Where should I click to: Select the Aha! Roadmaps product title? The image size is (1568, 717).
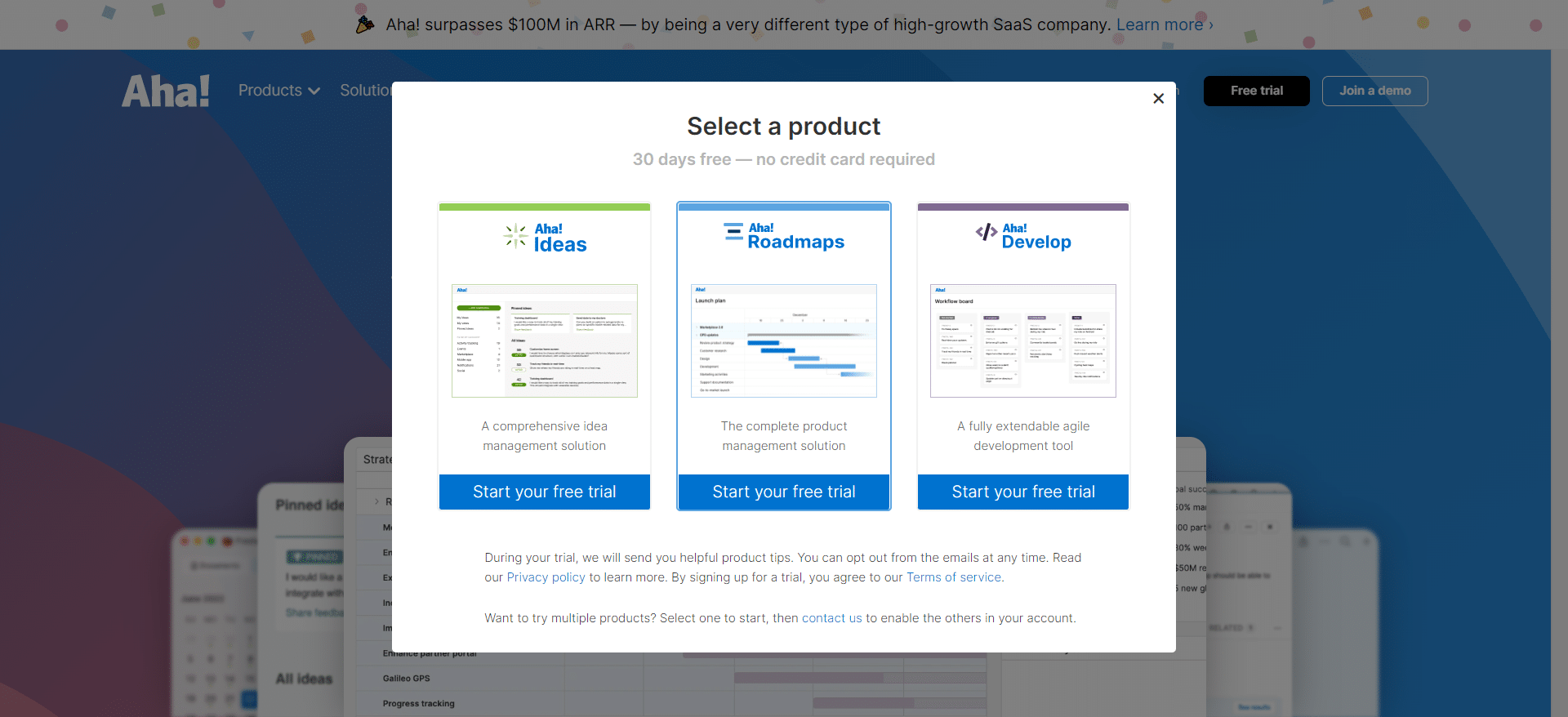[x=796, y=235]
